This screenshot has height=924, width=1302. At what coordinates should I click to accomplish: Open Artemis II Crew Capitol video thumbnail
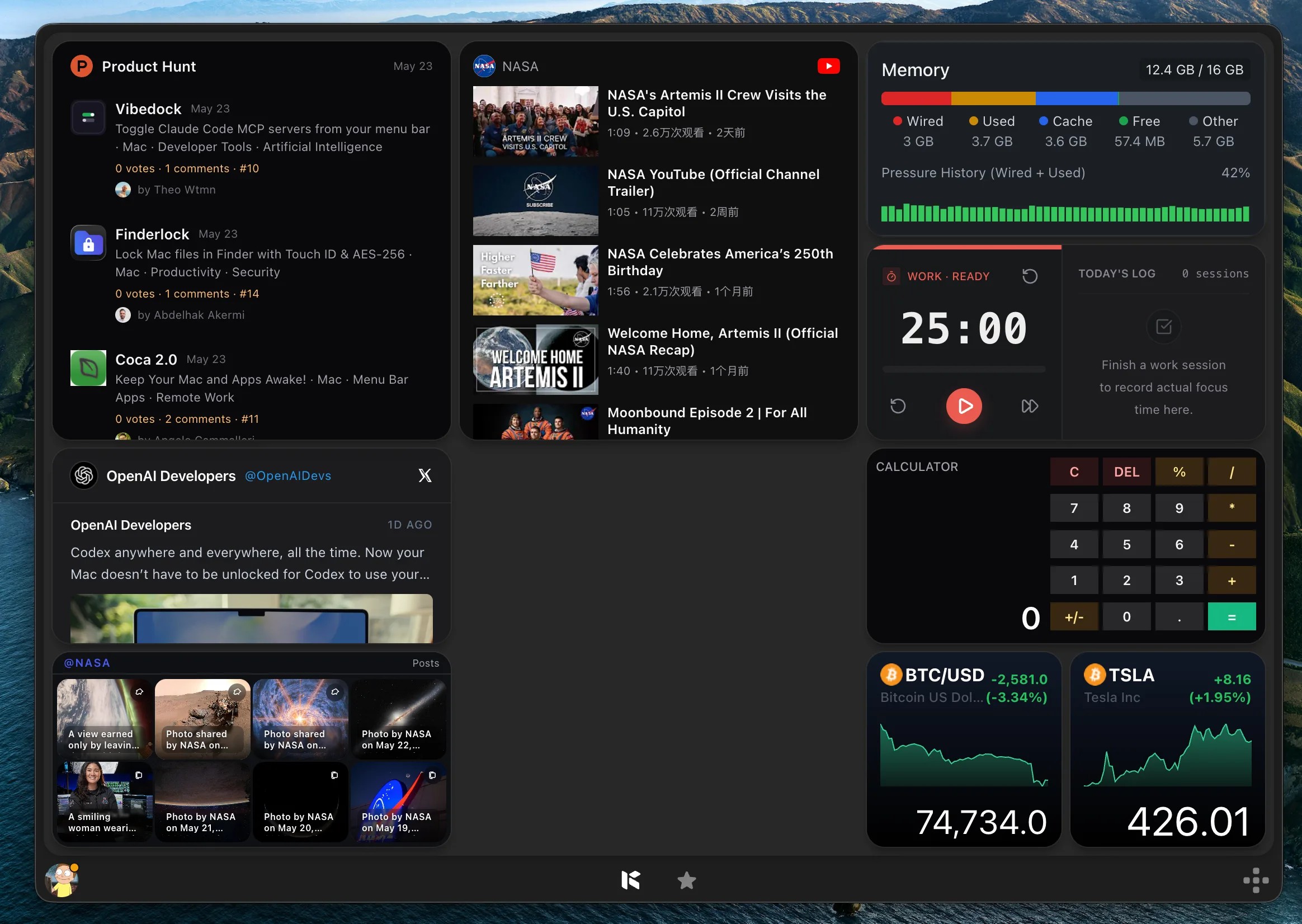(x=536, y=121)
